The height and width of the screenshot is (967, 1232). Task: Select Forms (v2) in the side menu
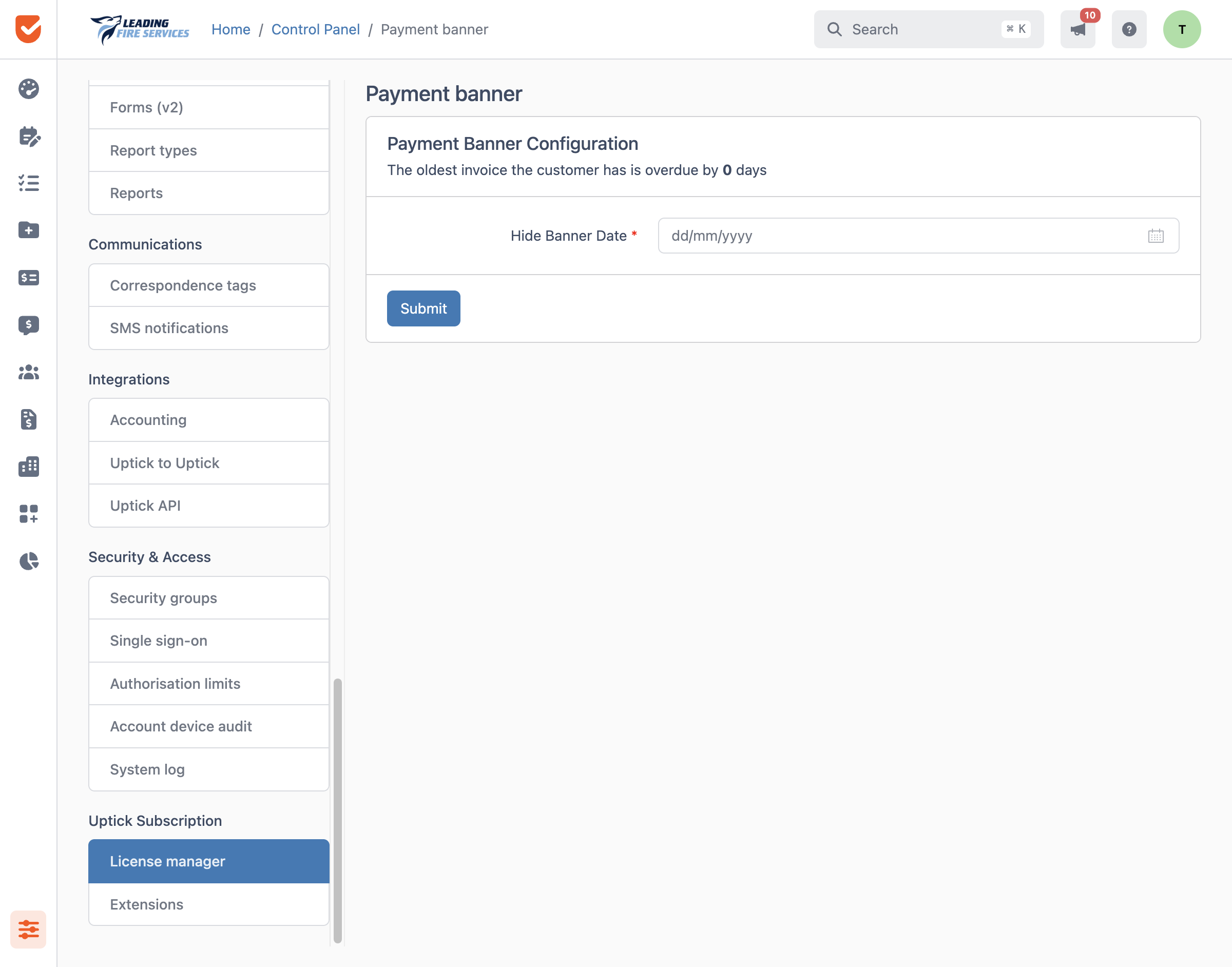coord(209,107)
